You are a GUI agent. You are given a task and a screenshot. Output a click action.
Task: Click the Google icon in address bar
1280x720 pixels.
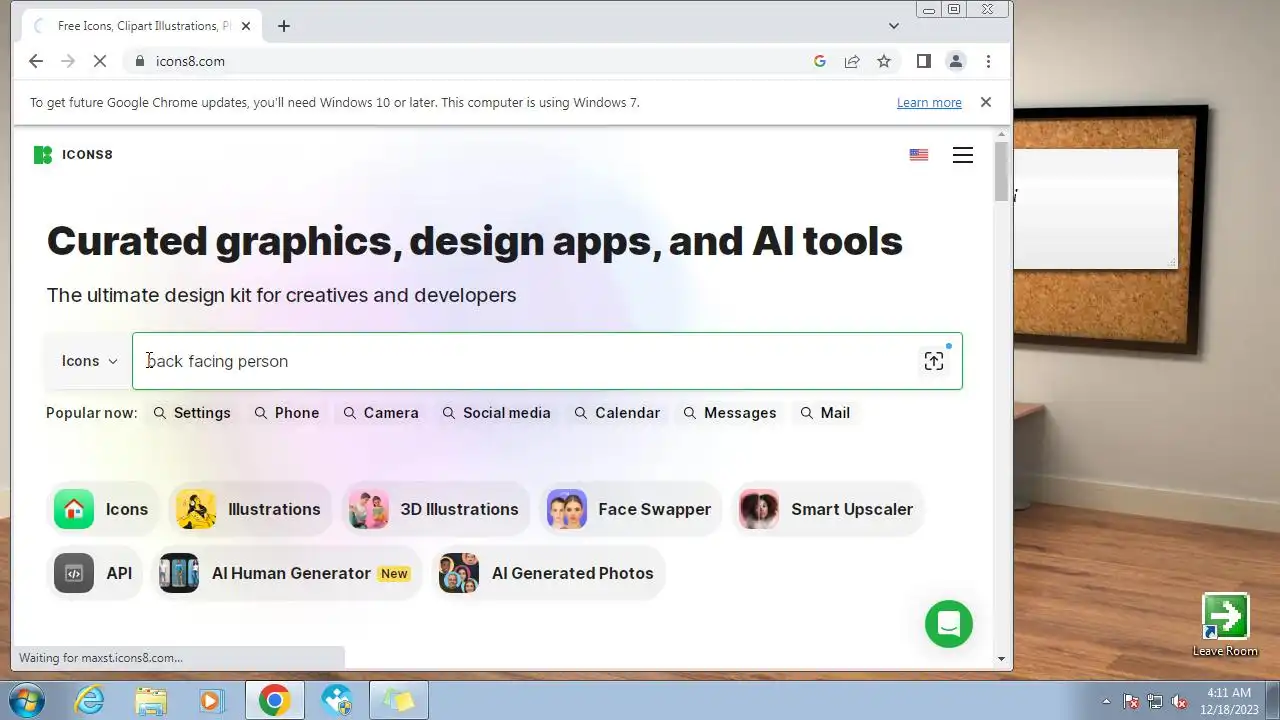820,61
